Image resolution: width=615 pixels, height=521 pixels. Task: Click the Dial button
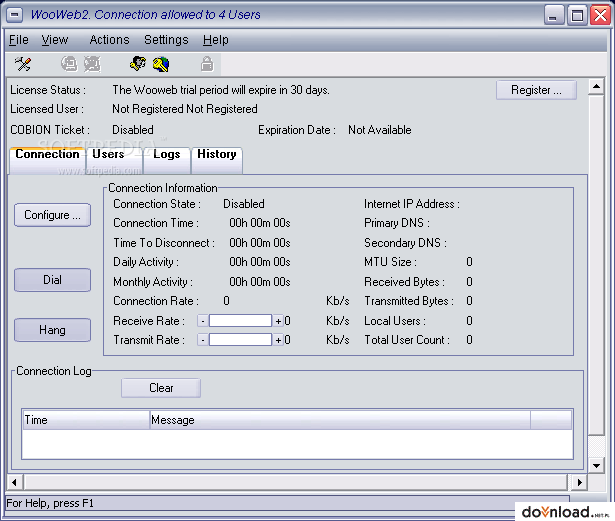52,280
